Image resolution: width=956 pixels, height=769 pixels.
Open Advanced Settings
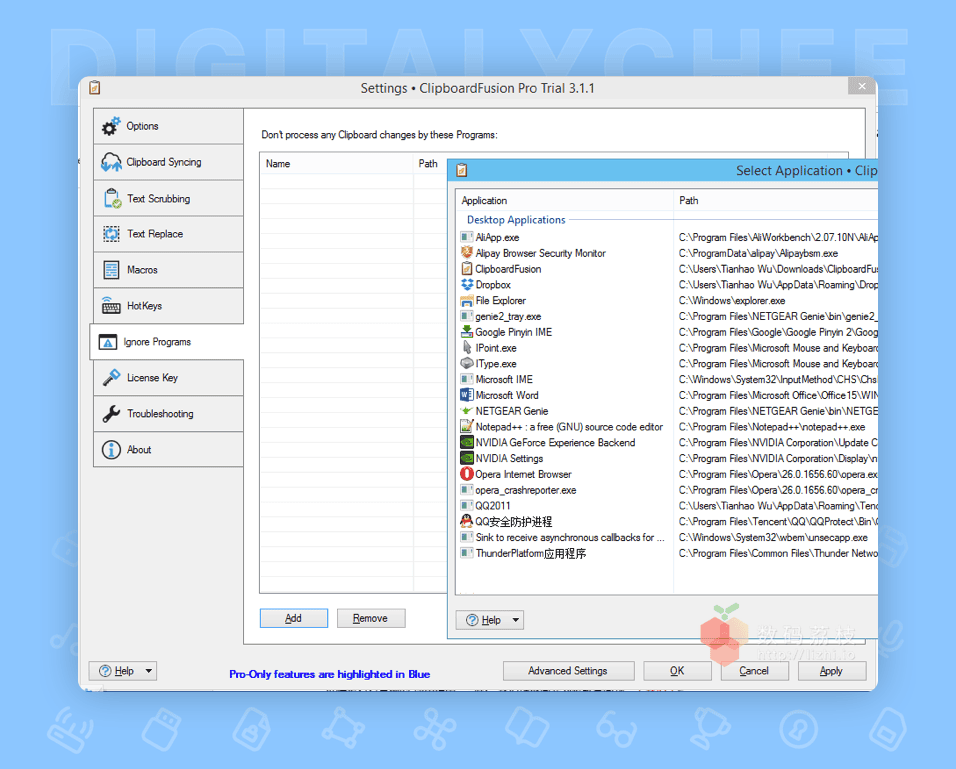[x=568, y=671]
